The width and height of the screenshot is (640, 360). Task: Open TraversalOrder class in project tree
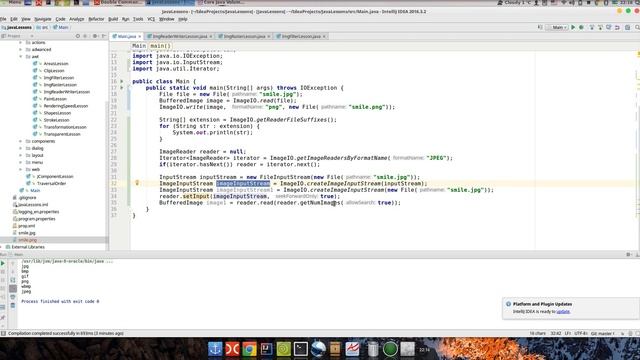pos(51,184)
